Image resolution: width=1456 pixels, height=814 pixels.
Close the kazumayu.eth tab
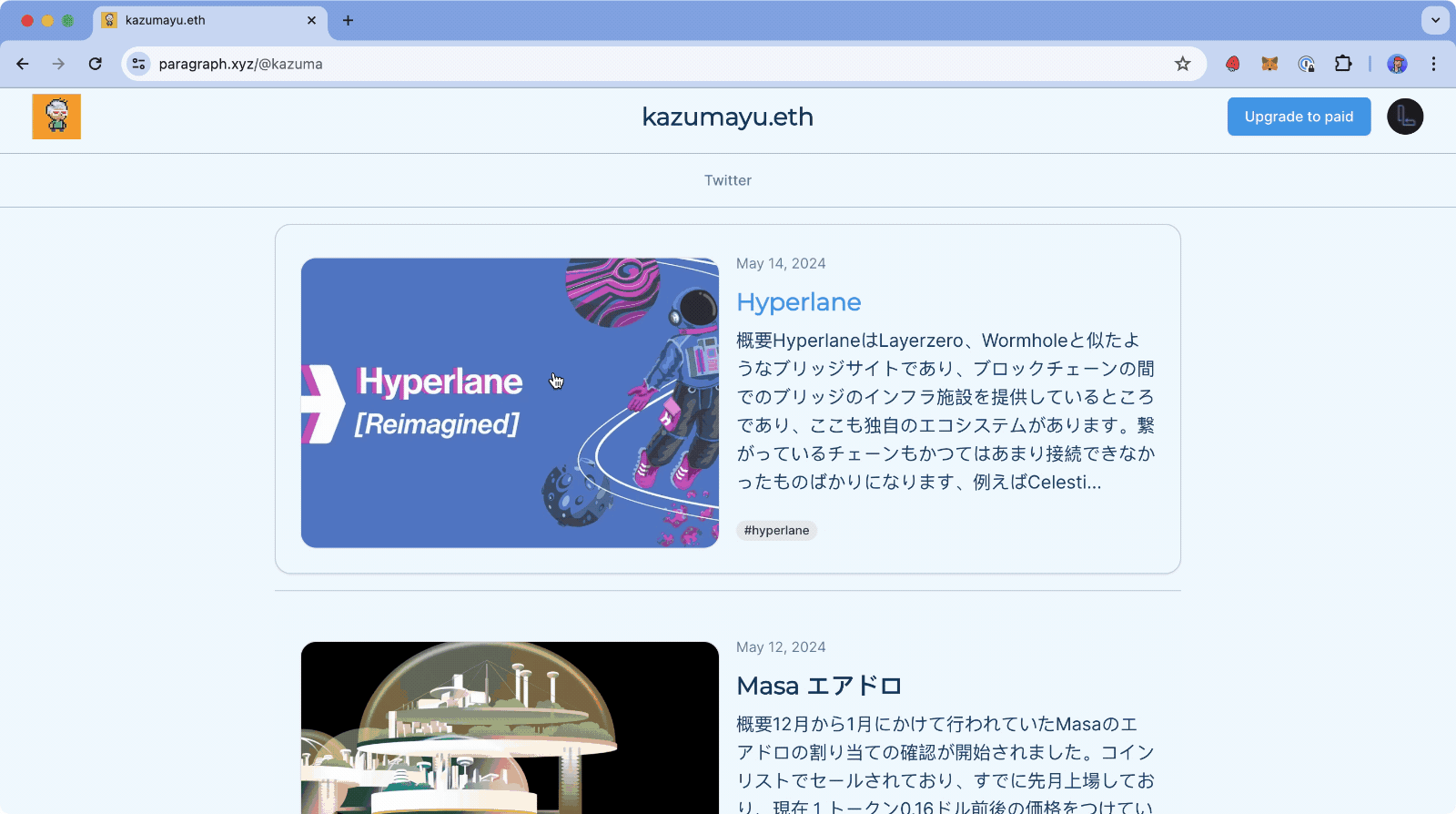pos(311,20)
